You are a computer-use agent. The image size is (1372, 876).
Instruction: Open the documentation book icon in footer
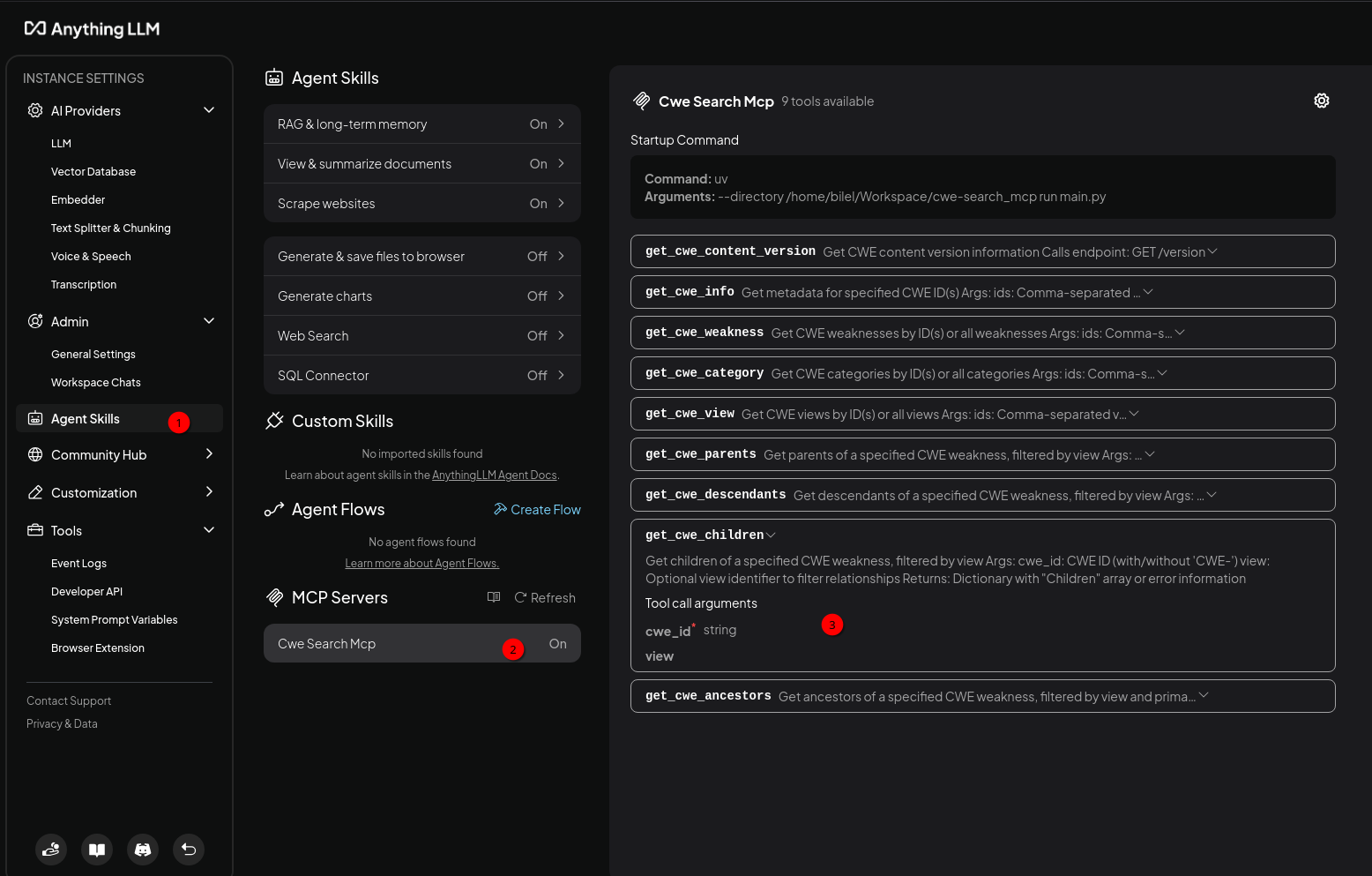97,850
